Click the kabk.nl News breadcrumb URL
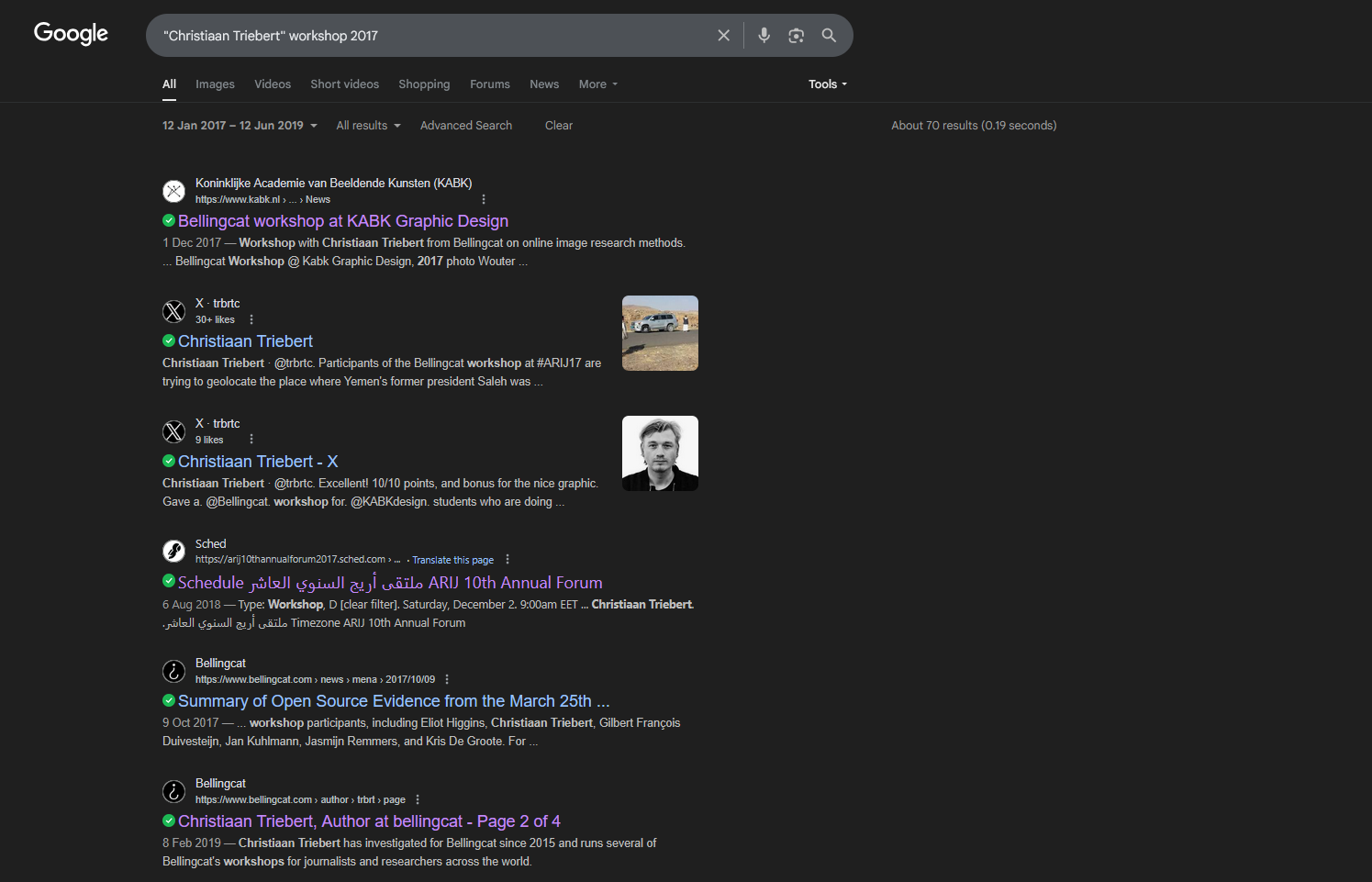Viewport: 1372px width, 882px height. (x=262, y=199)
